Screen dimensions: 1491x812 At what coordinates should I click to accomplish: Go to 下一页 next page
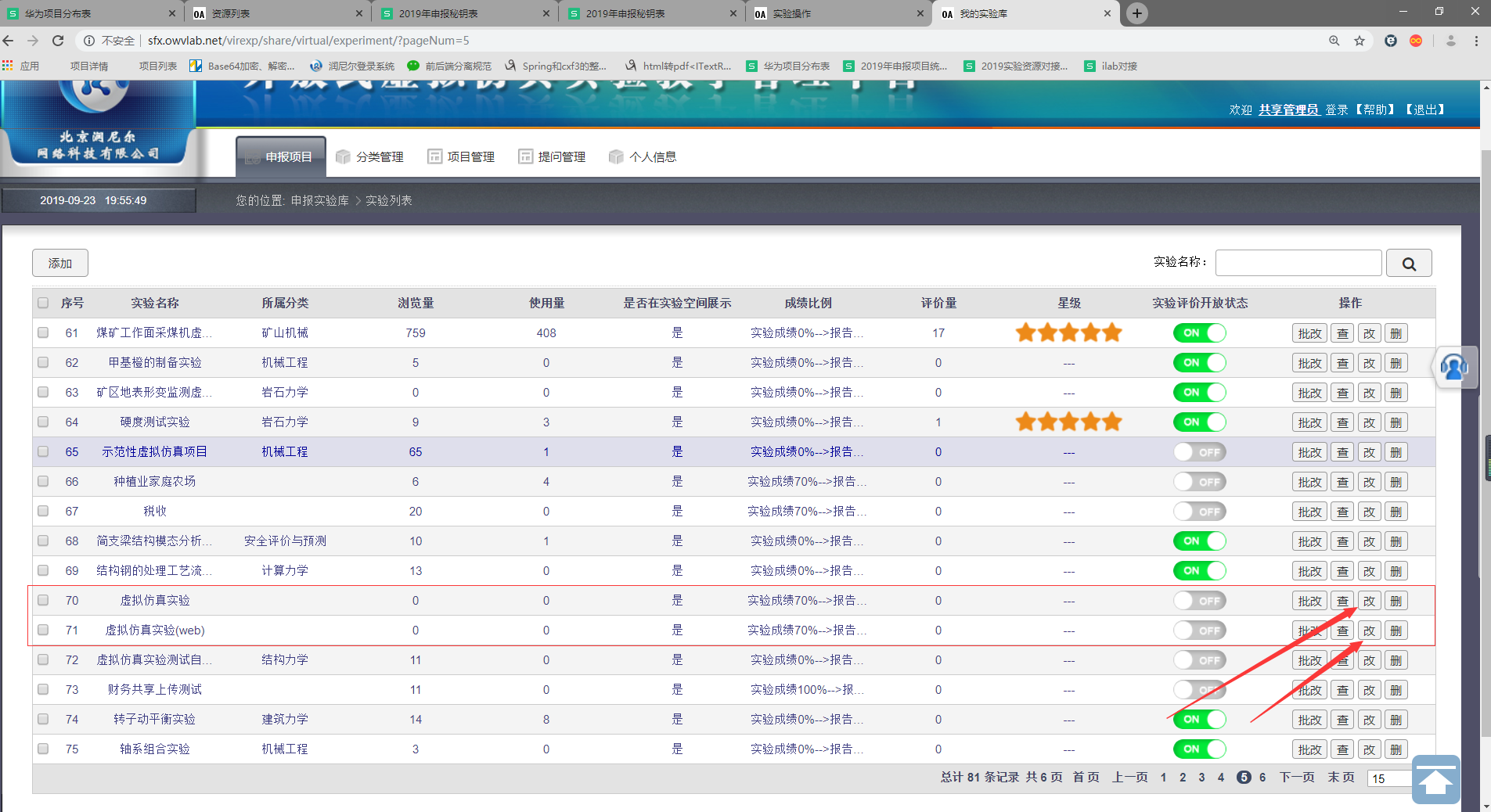point(1297,777)
